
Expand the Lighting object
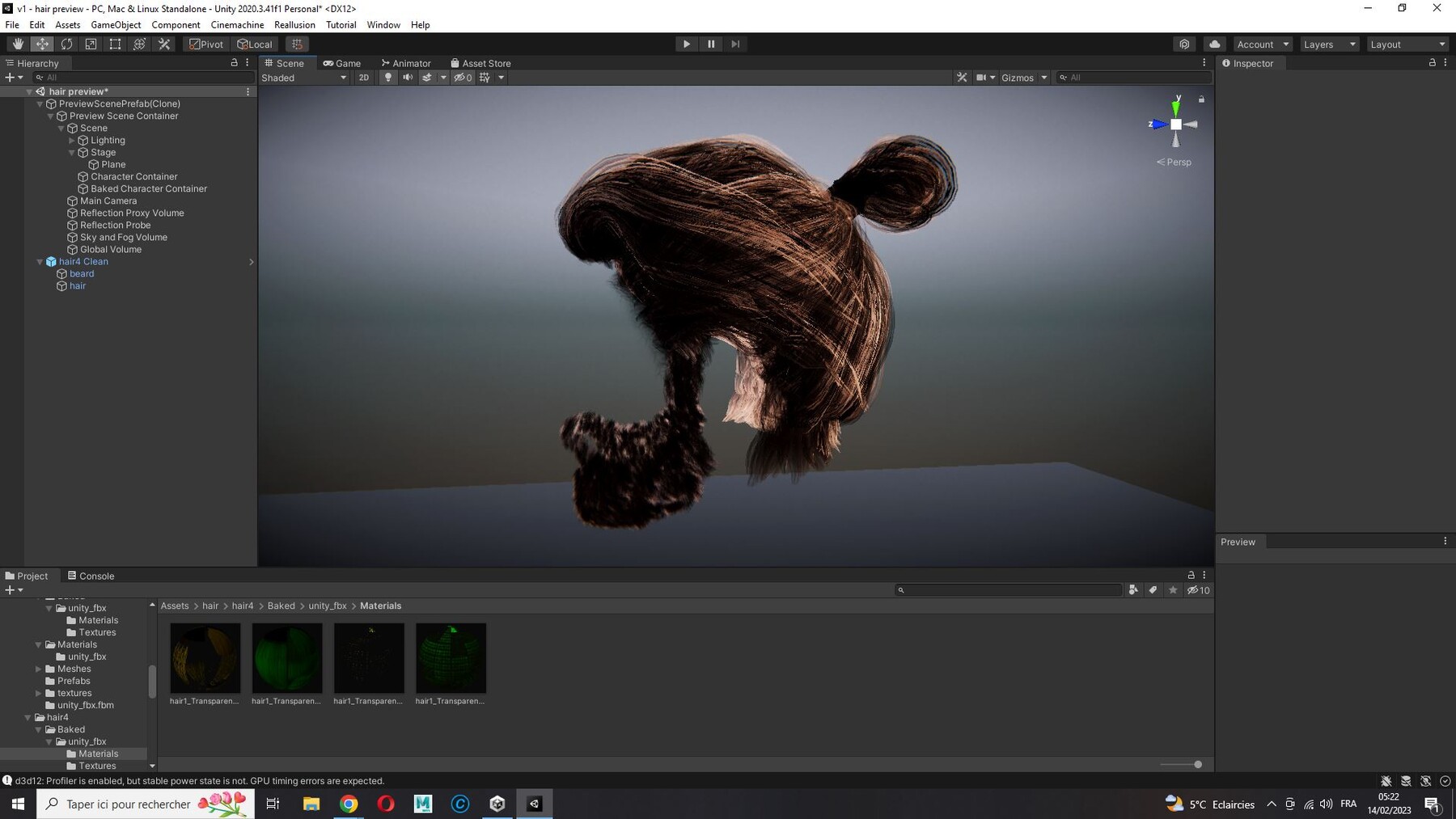pos(72,141)
